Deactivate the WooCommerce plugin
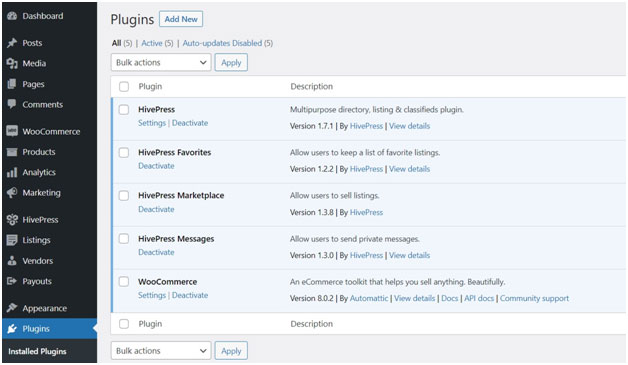 pos(190,295)
